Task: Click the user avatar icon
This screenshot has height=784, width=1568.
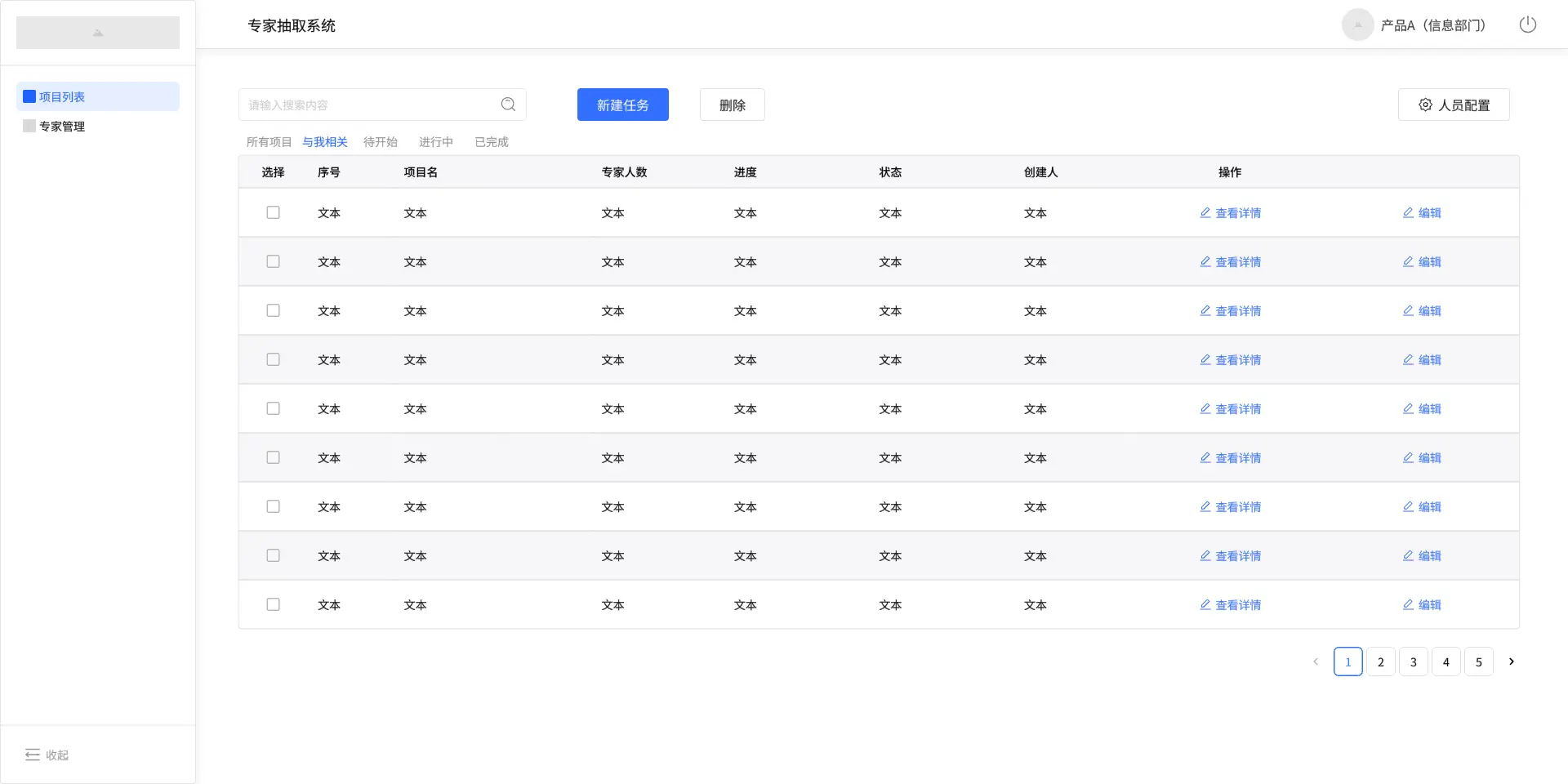Action: click(x=1357, y=25)
